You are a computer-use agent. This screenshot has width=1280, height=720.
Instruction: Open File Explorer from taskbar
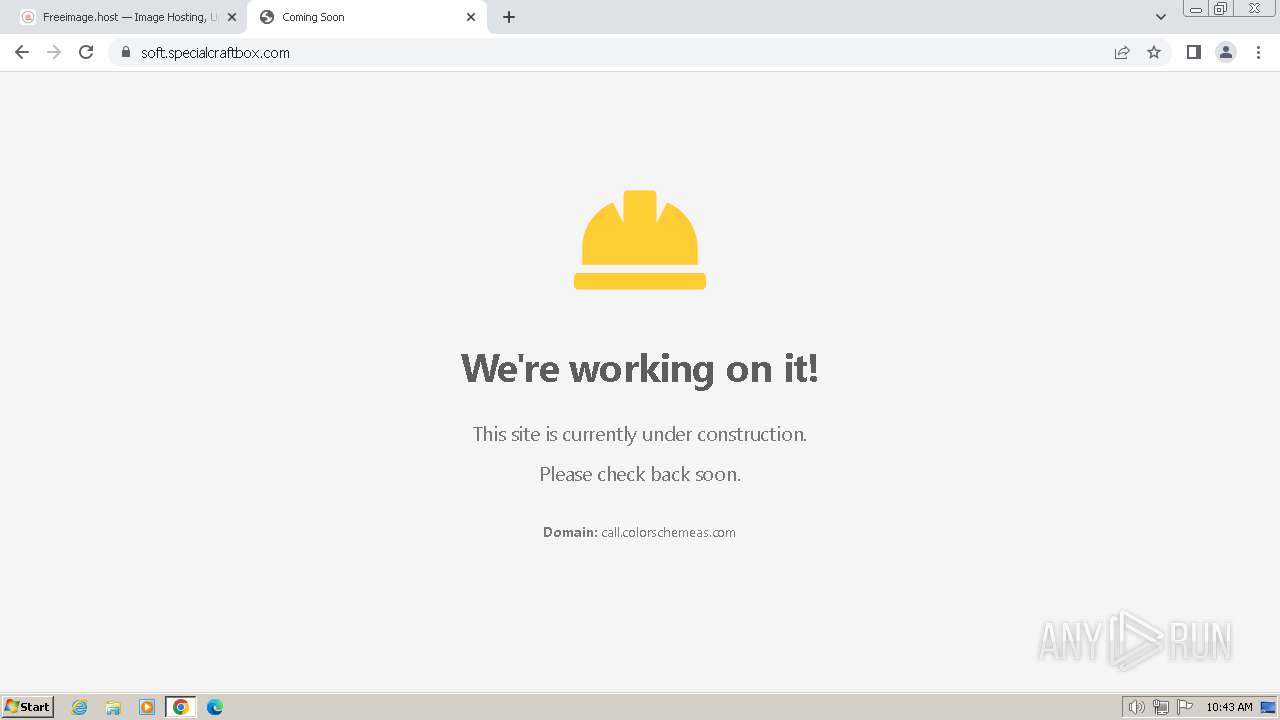point(113,707)
